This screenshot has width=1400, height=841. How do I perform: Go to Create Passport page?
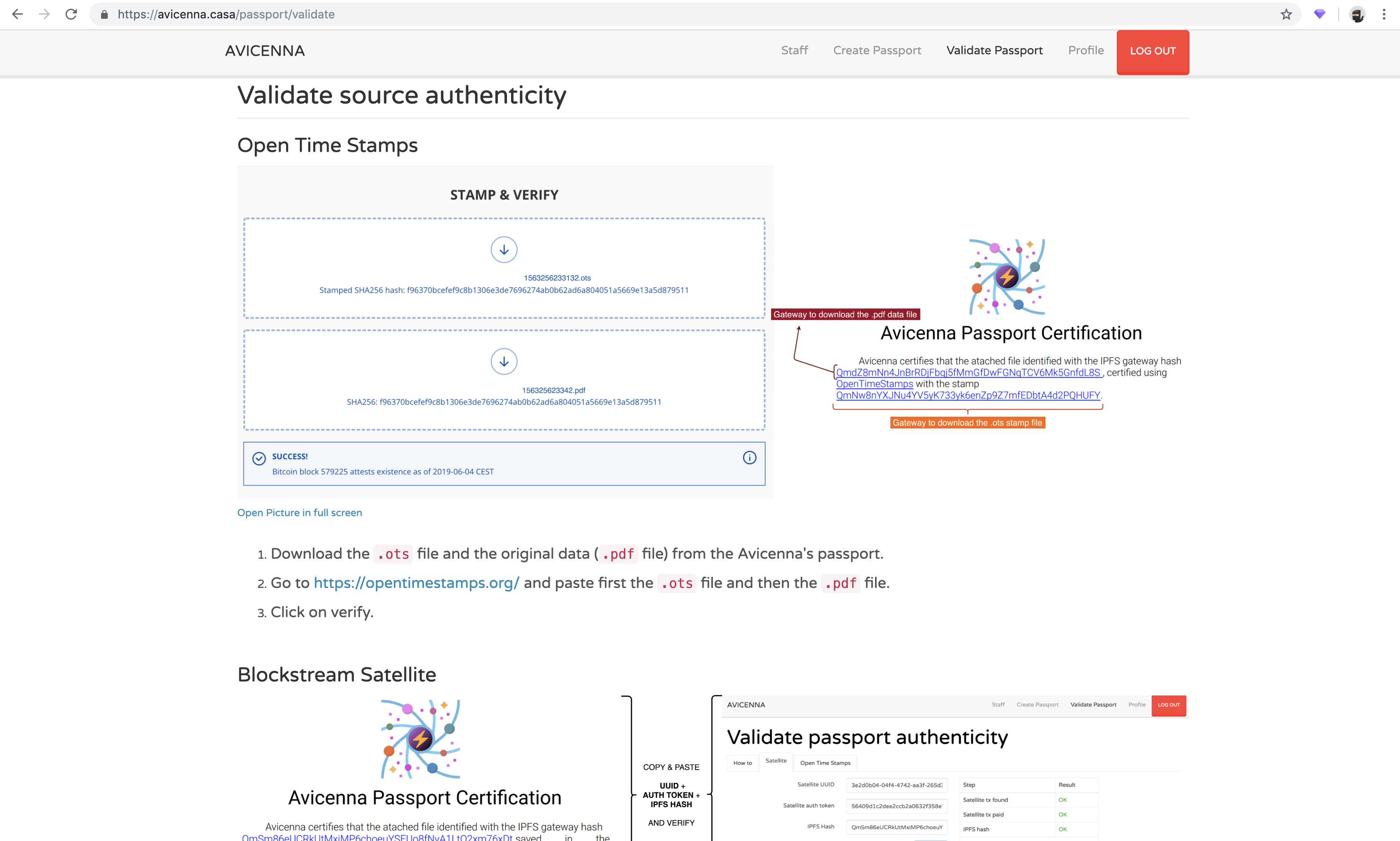click(877, 51)
